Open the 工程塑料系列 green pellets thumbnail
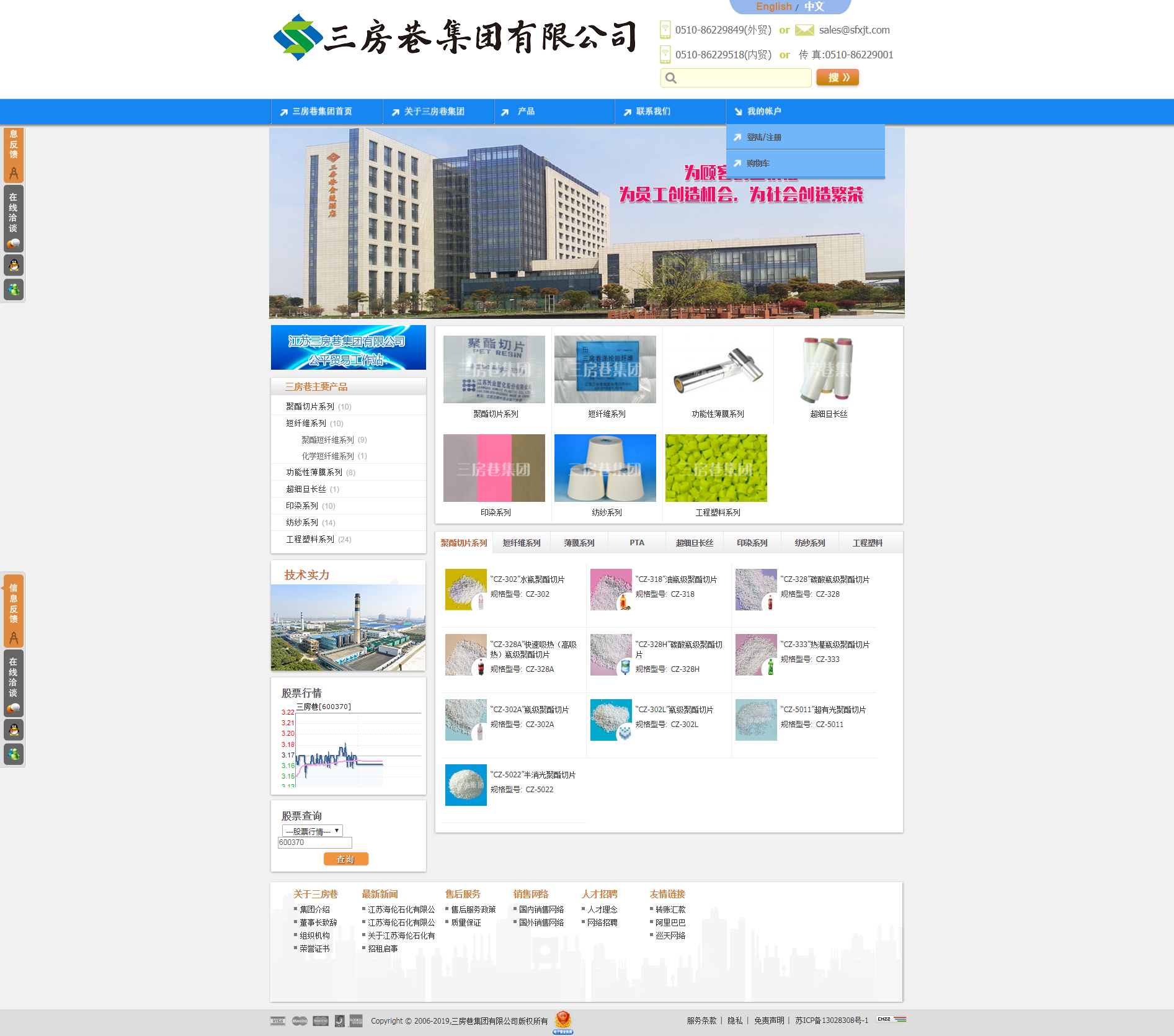 click(x=716, y=468)
